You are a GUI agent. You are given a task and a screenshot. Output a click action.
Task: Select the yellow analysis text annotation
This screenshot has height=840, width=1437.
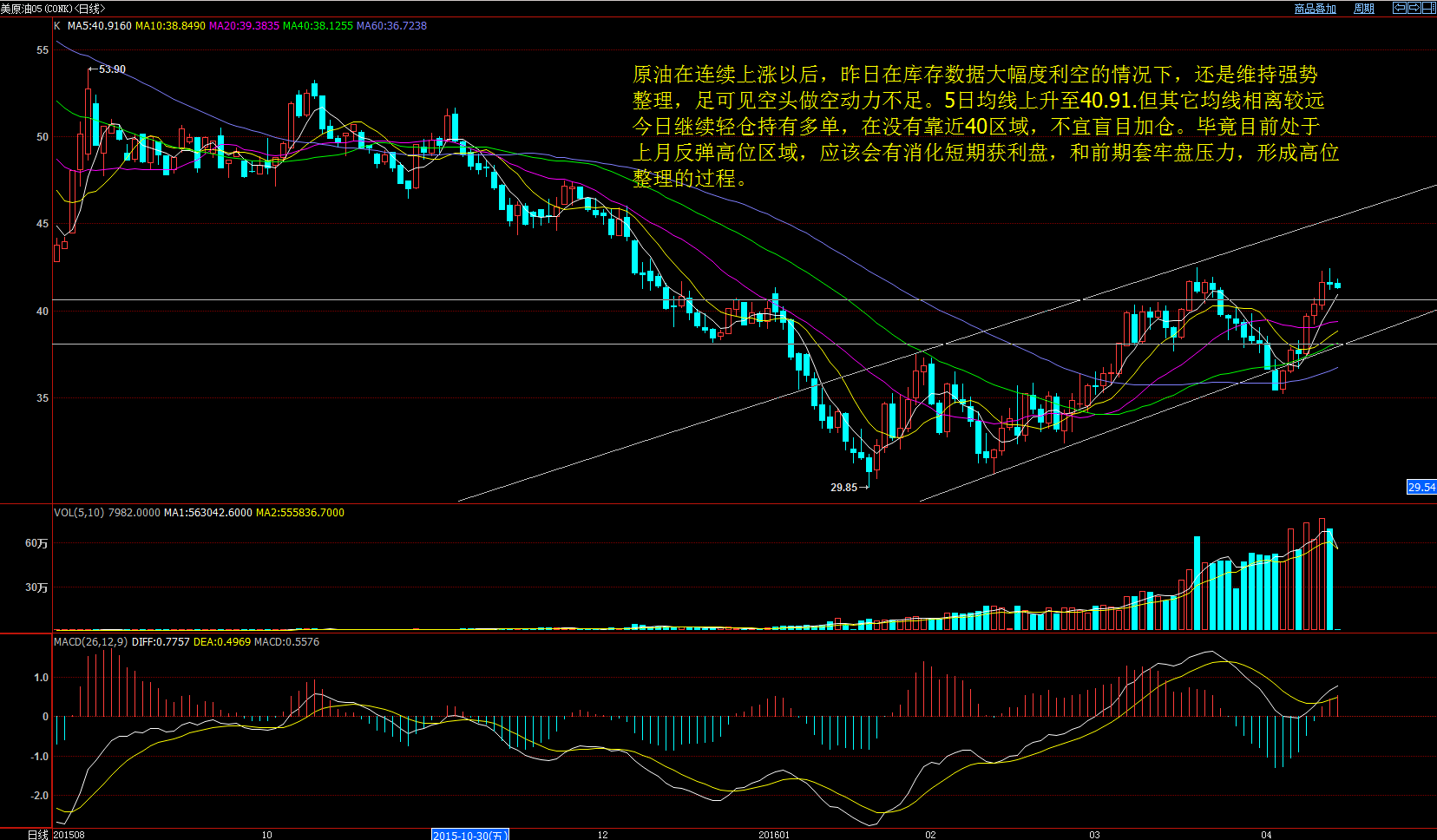tap(985, 127)
